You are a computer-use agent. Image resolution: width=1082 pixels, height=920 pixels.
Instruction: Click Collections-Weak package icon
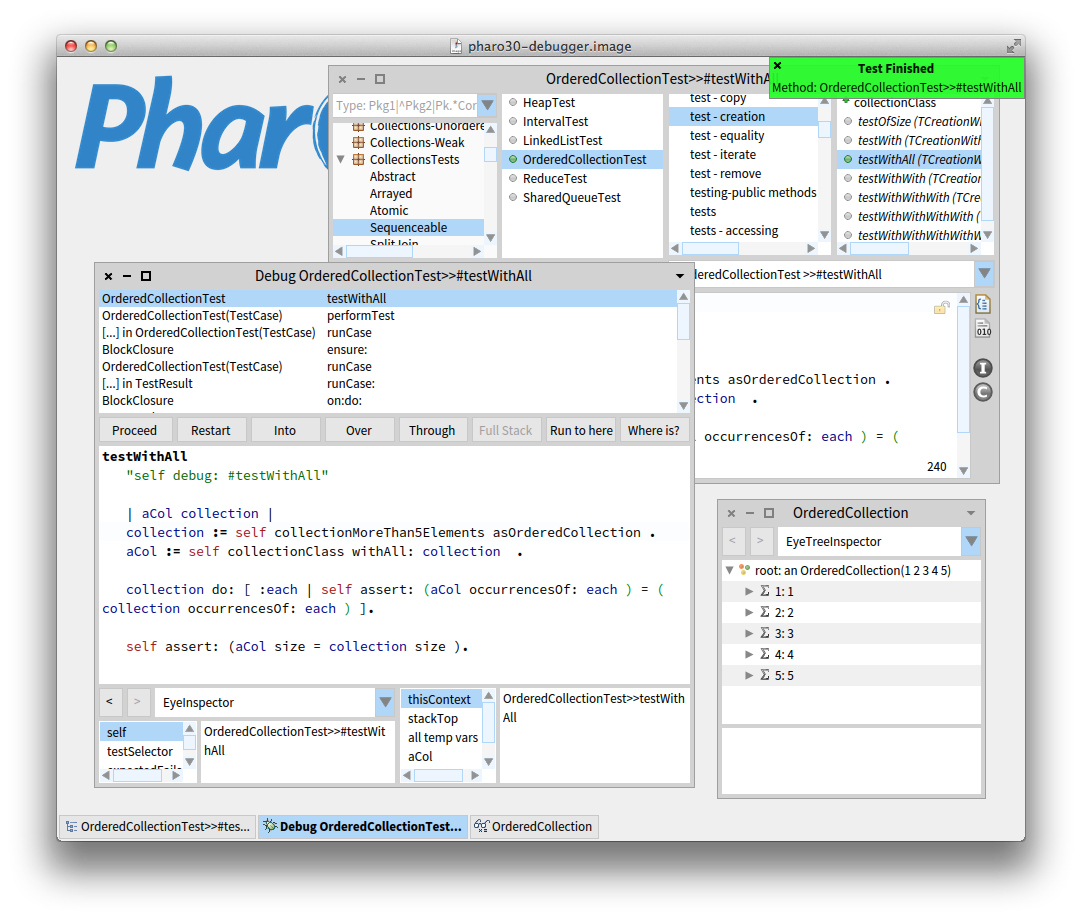click(x=358, y=142)
